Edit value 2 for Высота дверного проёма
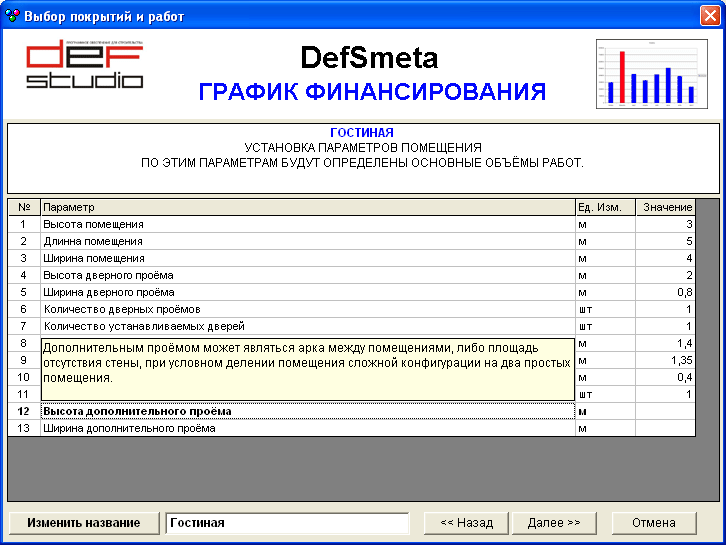726x545 pixels. click(x=665, y=275)
